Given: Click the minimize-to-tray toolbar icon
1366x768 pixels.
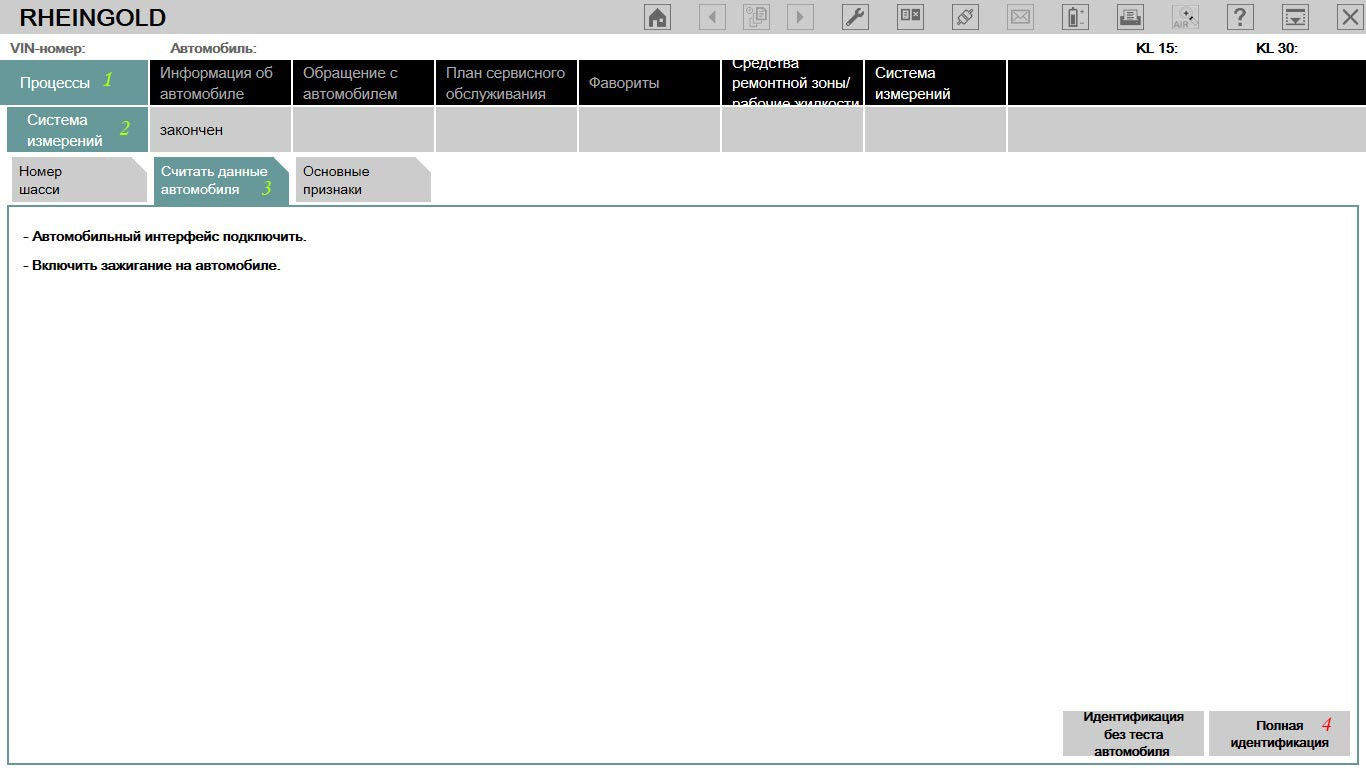Looking at the screenshot, I should 1295,17.
